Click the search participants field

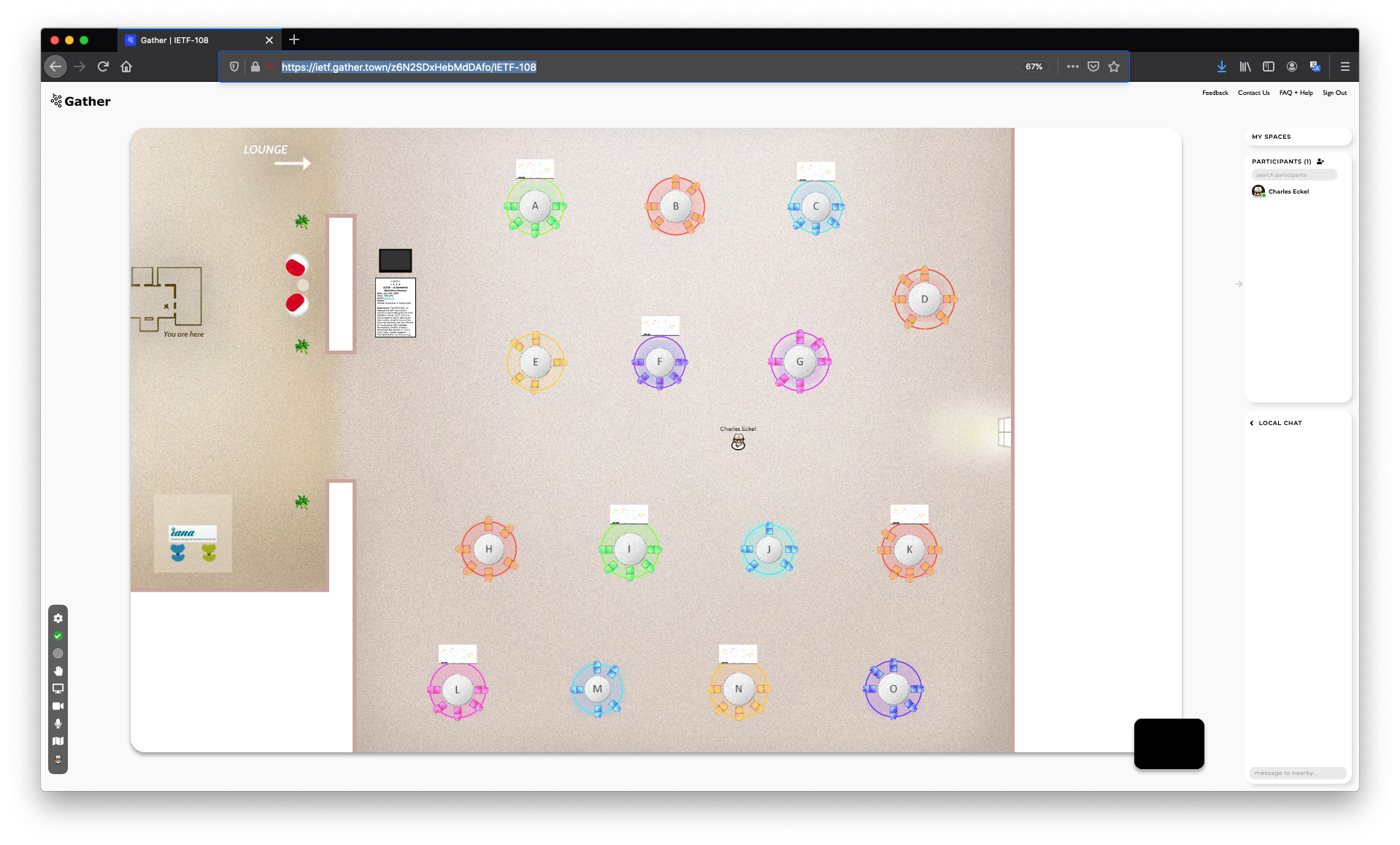tap(1294, 175)
